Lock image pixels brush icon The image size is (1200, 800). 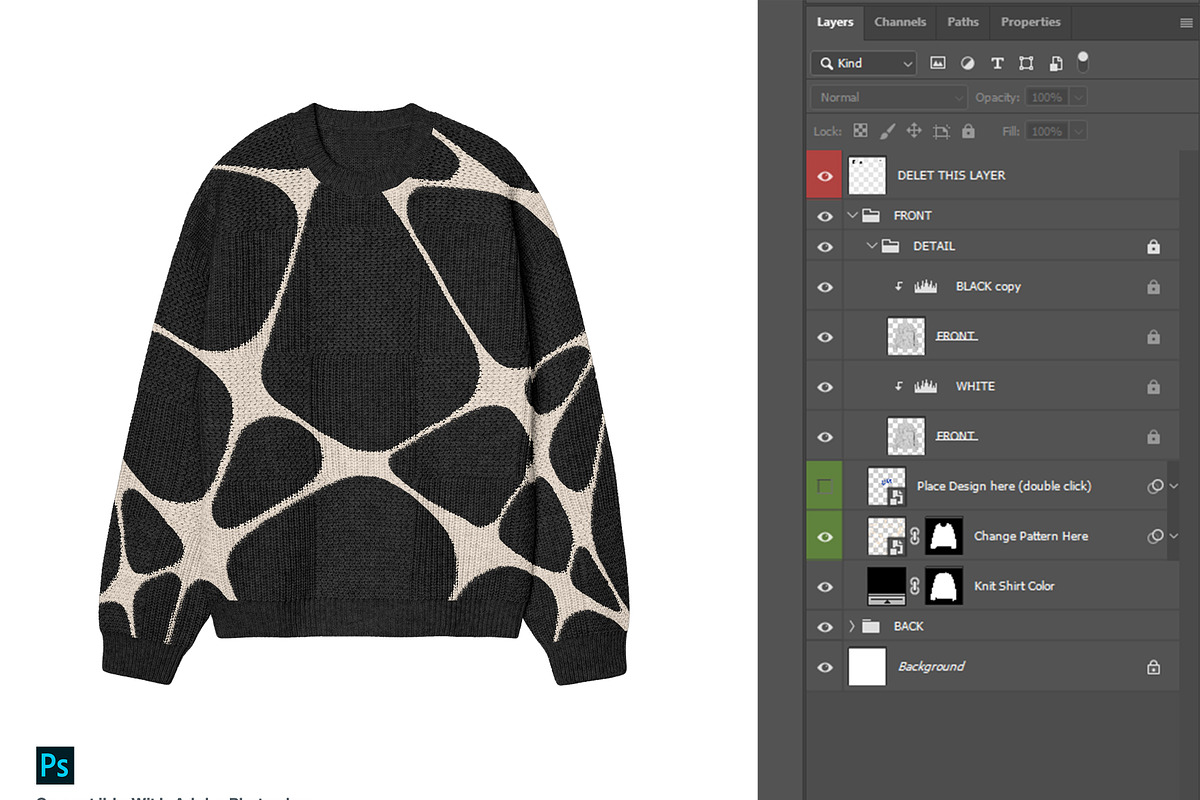[887, 131]
